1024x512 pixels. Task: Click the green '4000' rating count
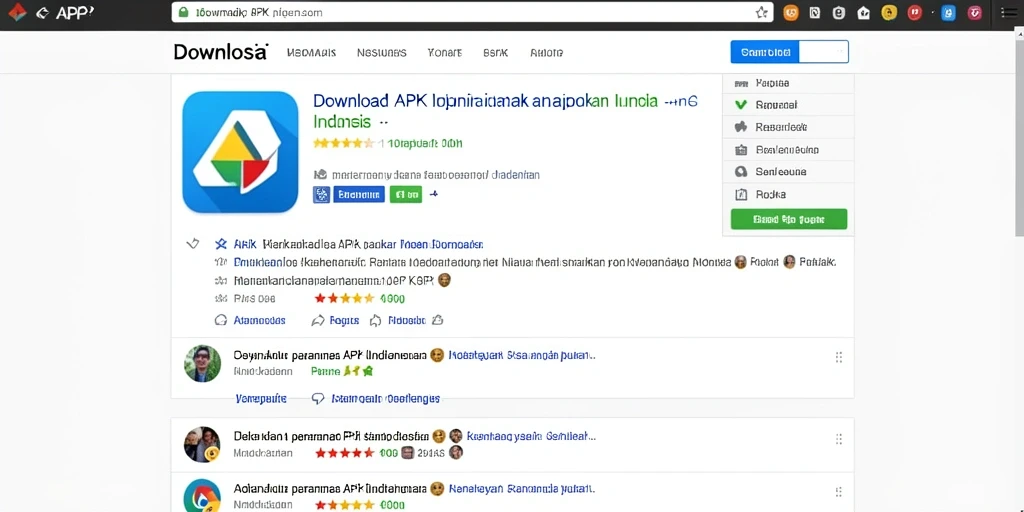click(392, 299)
